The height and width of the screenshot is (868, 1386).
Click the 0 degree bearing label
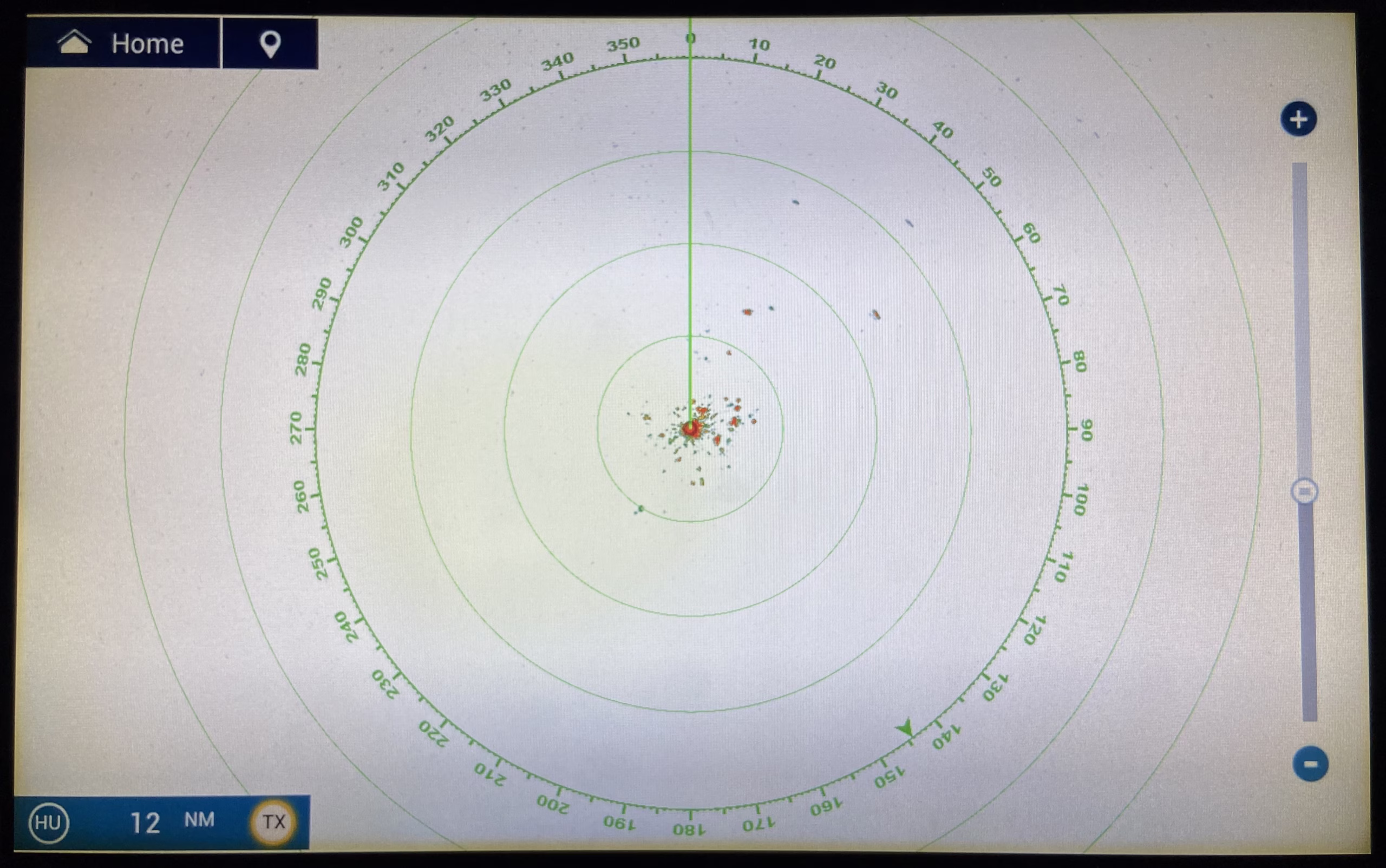coord(690,38)
